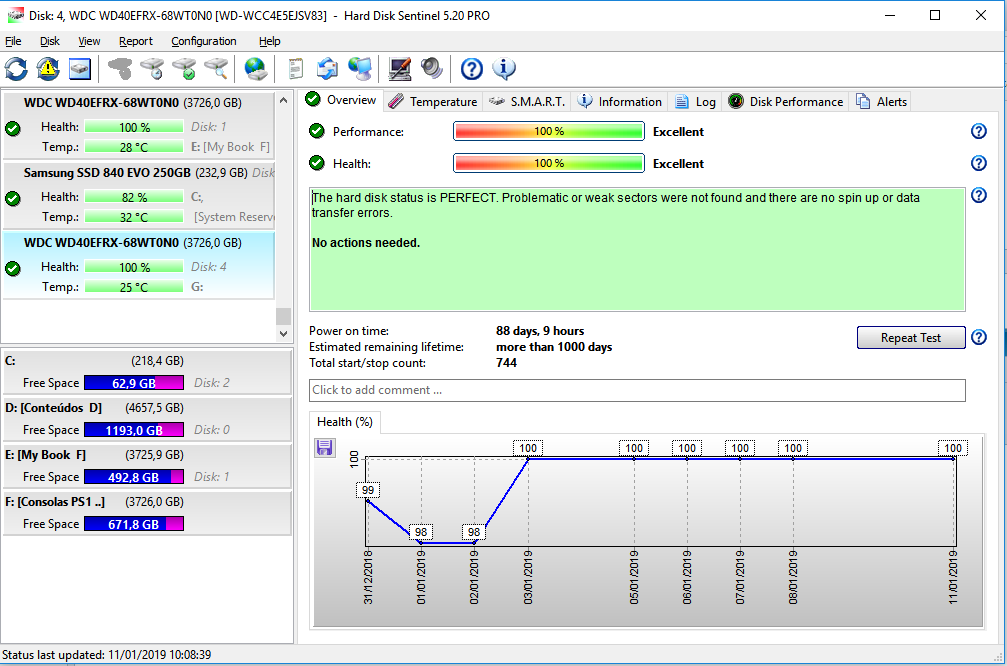Switch to the Disk Performance tab
Viewport: 1007px width, 666px height.
pyautogui.click(x=786, y=101)
